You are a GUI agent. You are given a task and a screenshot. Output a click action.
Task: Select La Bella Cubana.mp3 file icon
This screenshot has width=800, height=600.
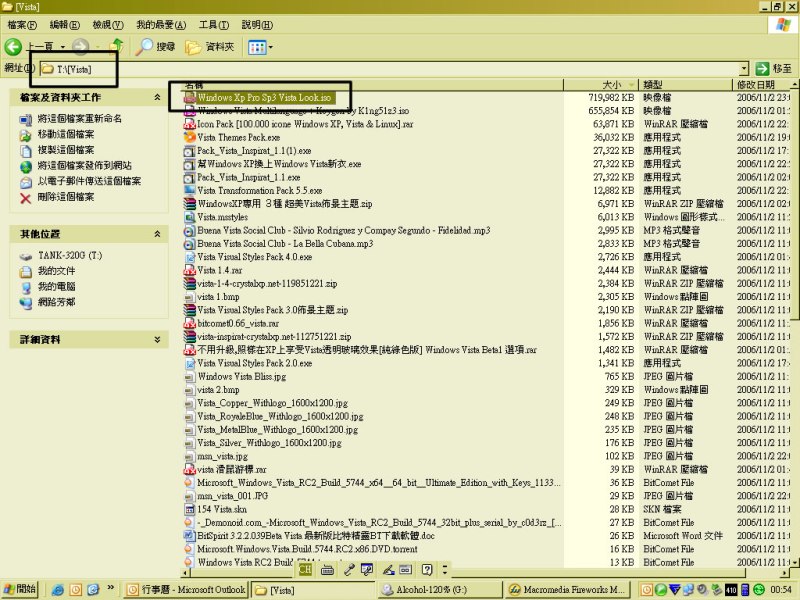tap(190, 244)
